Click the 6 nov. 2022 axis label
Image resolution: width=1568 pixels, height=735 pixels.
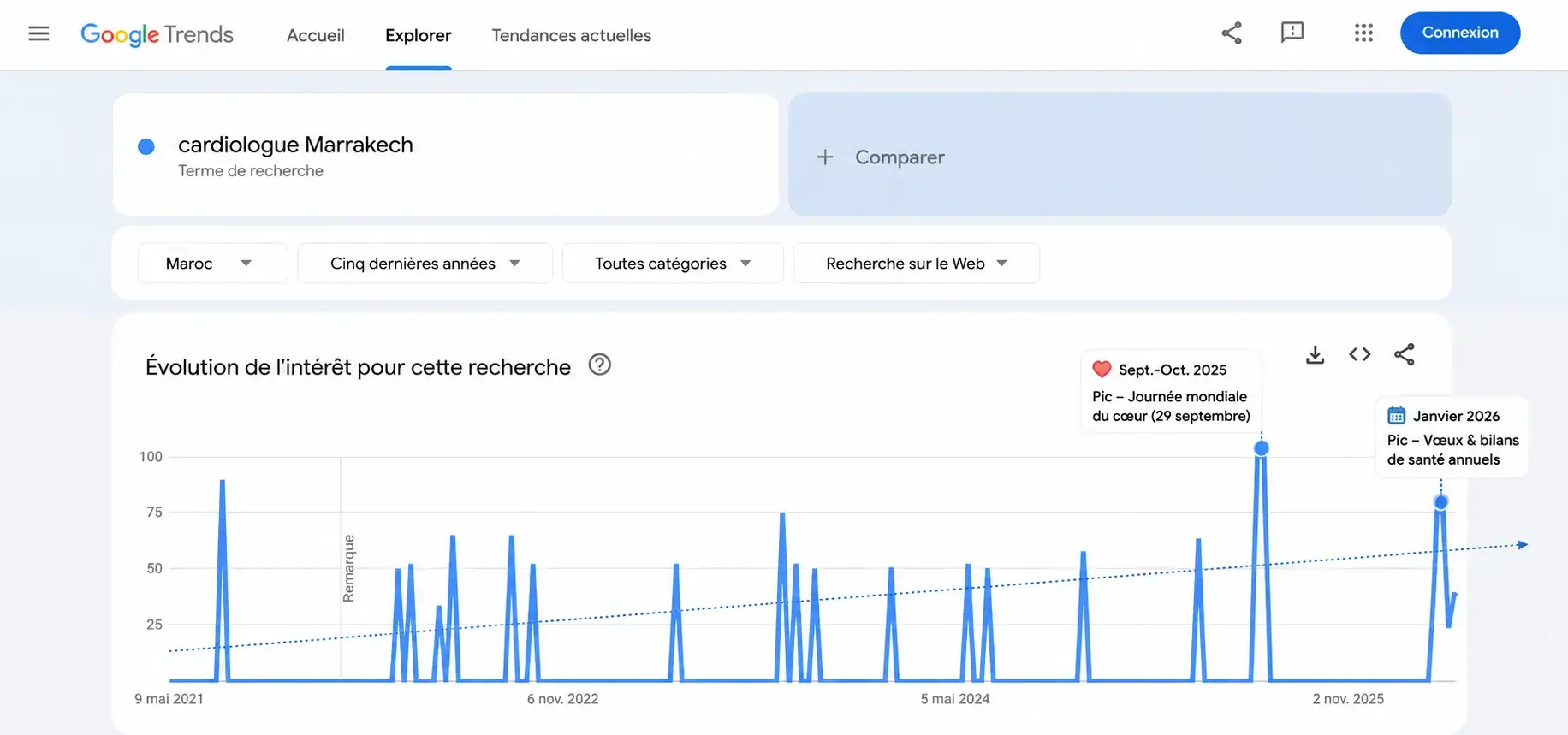click(x=562, y=699)
